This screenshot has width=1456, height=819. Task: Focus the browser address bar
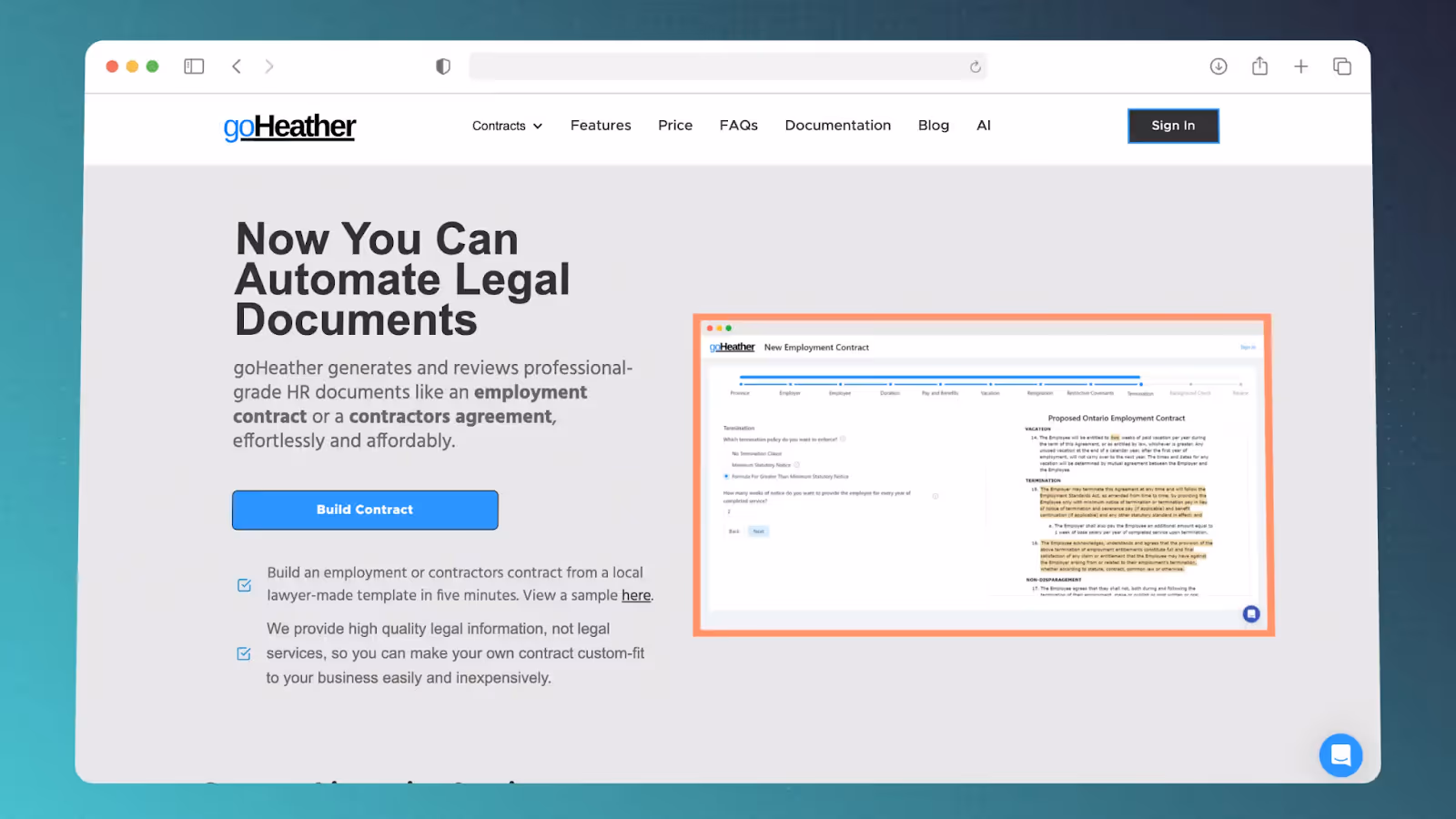728,66
